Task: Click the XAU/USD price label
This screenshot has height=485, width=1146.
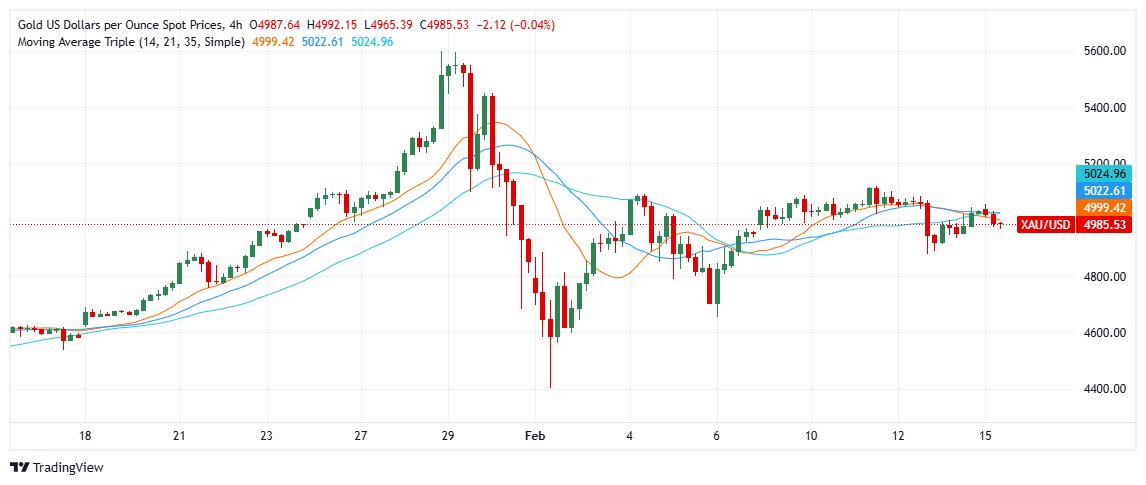Action: [x=1046, y=225]
